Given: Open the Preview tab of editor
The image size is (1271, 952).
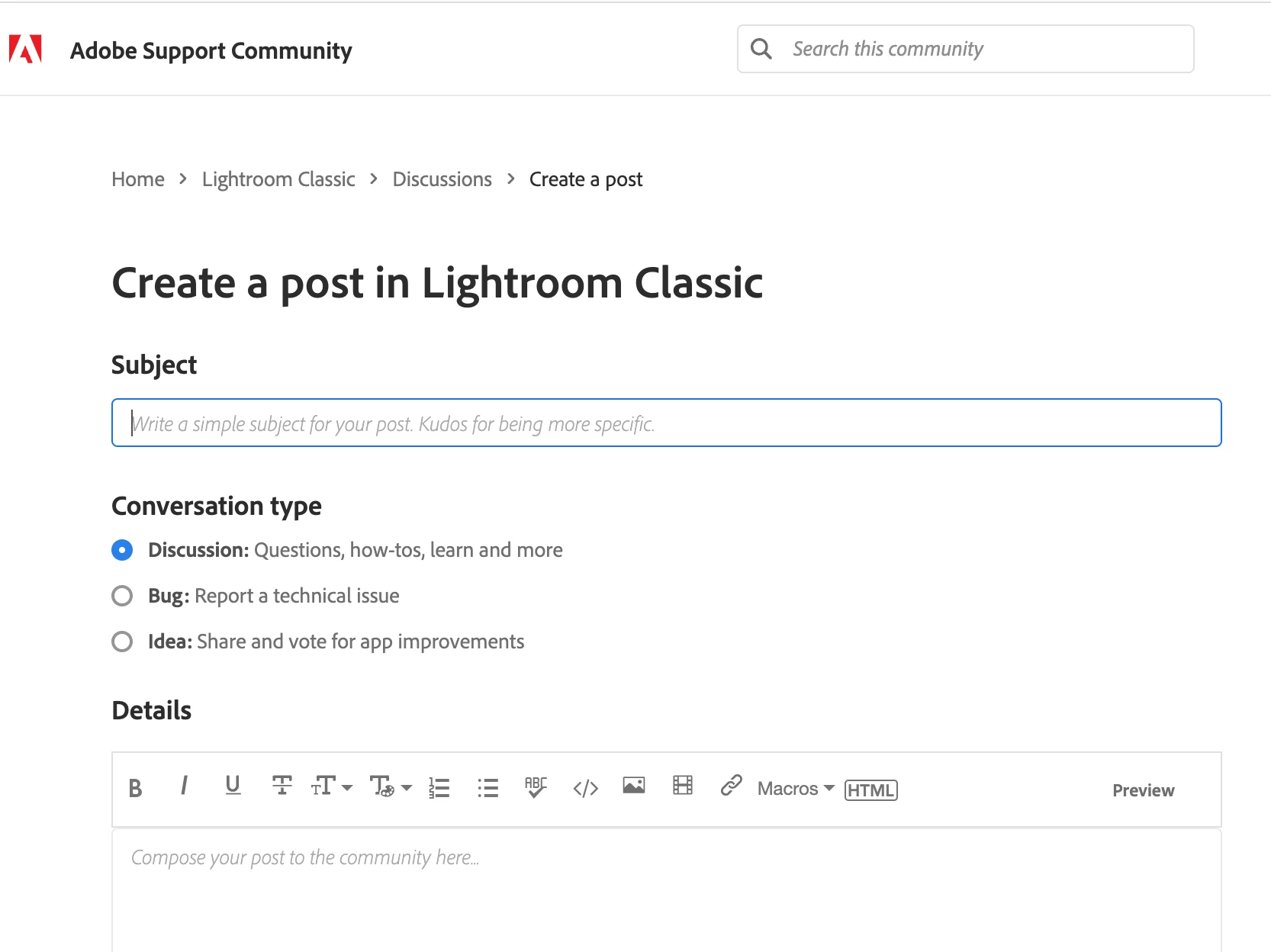Looking at the screenshot, I should click(1143, 790).
